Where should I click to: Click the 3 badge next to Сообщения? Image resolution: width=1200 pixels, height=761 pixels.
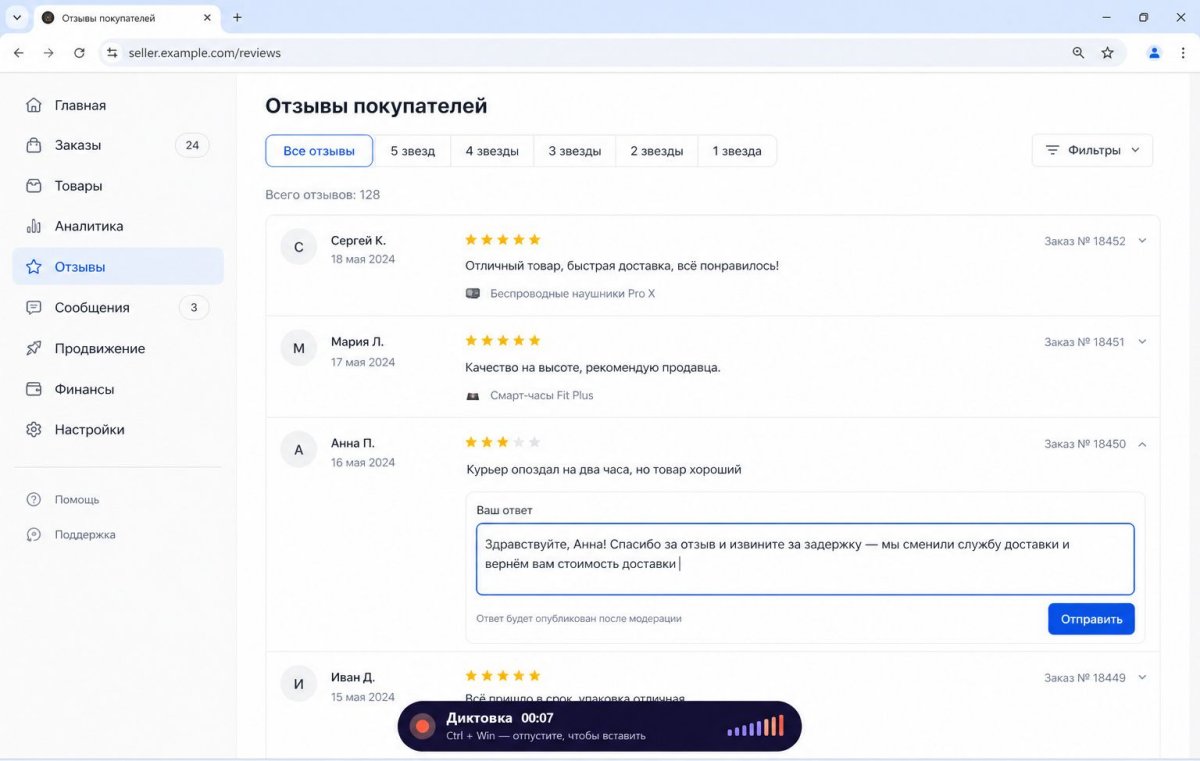[x=194, y=307]
